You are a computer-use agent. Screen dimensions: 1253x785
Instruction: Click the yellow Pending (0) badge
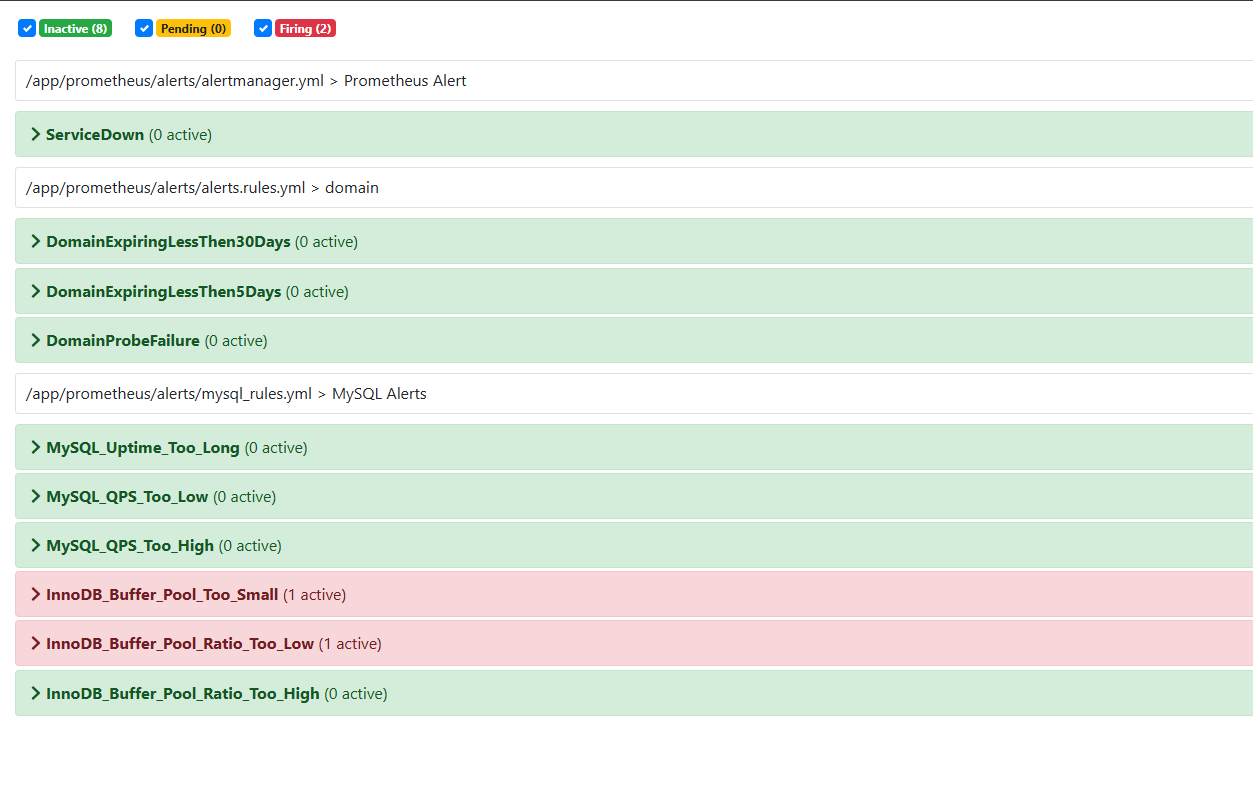coord(193,29)
